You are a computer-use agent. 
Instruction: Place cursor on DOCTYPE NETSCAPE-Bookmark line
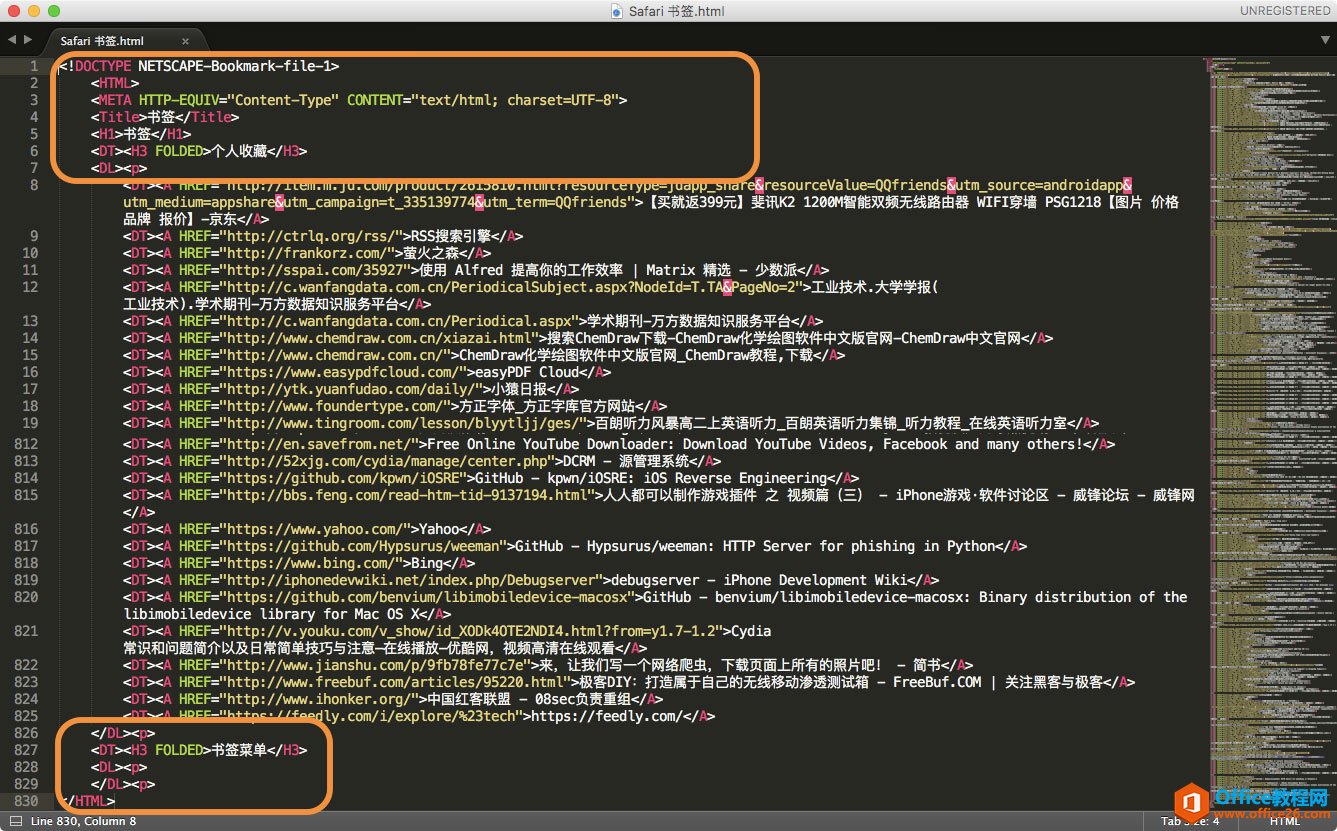pos(200,66)
